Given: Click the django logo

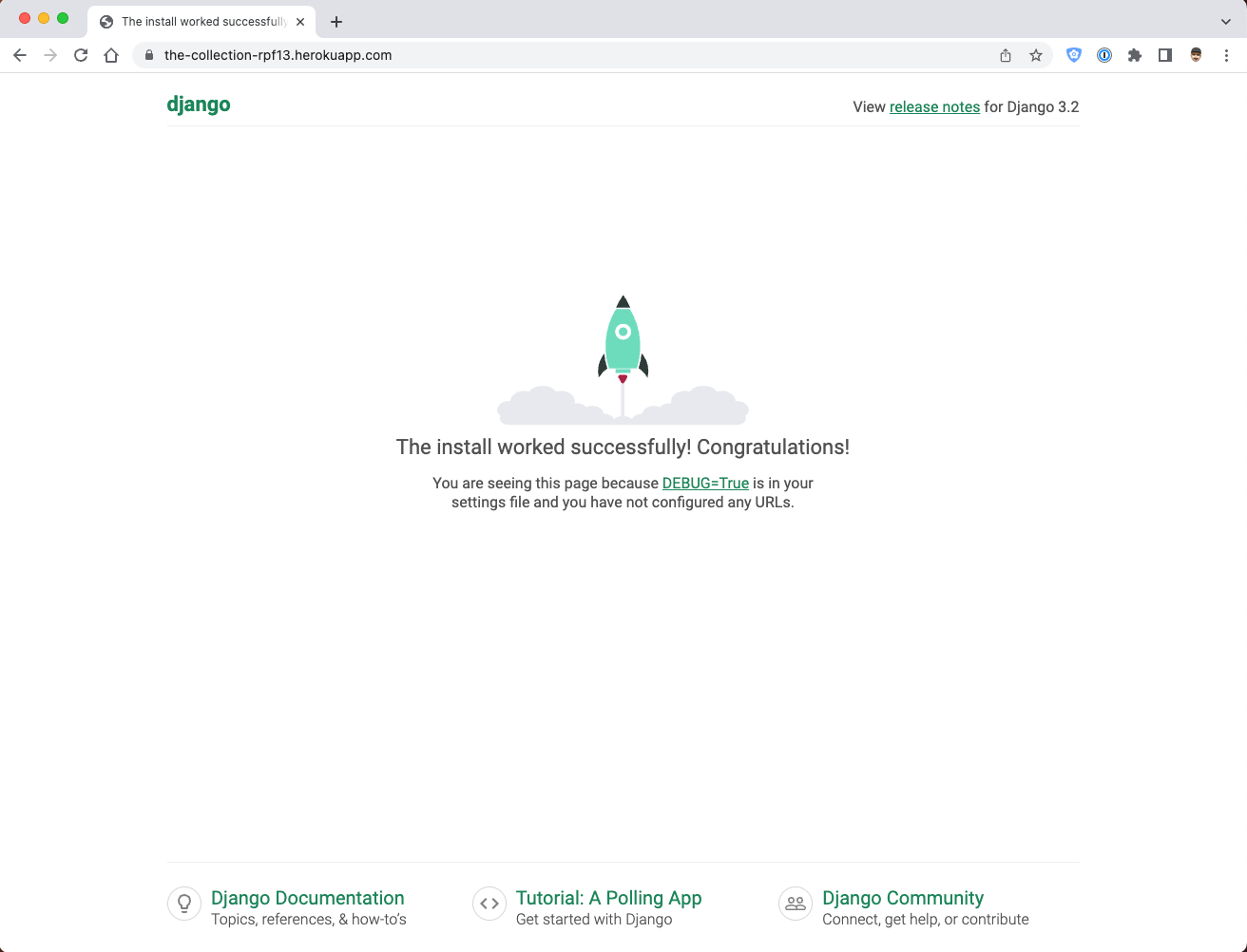Looking at the screenshot, I should (x=199, y=105).
